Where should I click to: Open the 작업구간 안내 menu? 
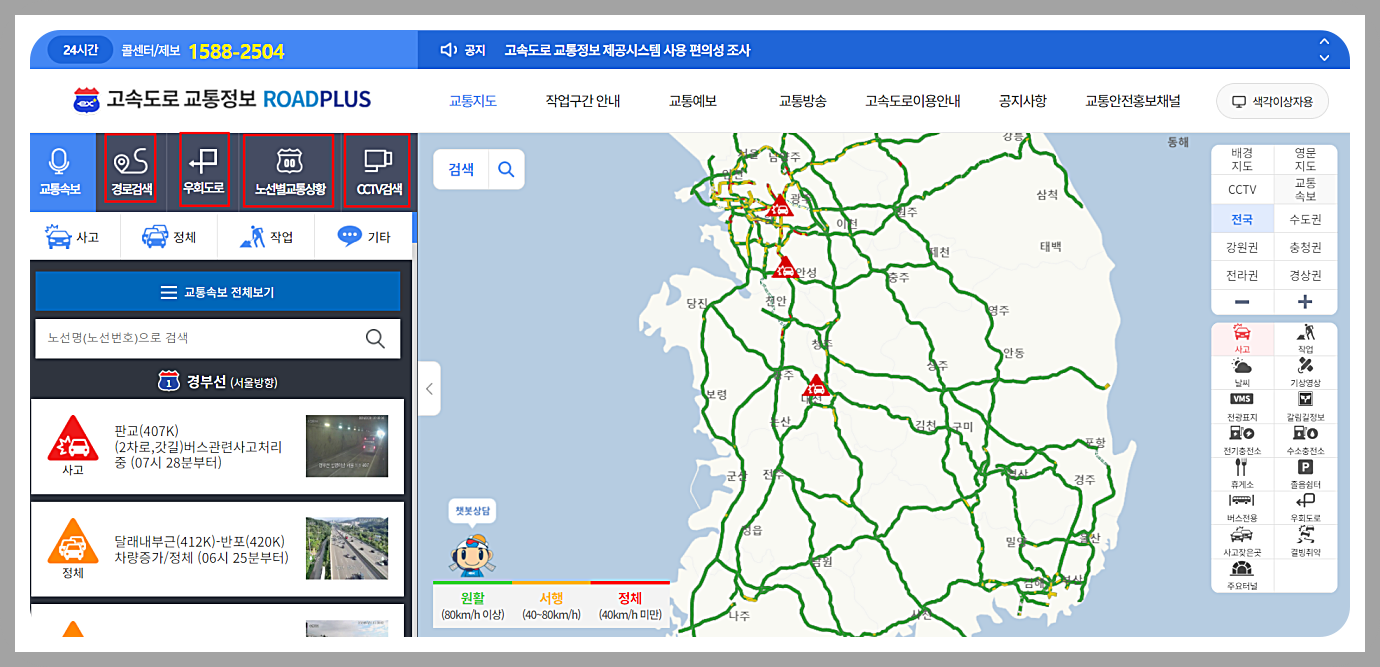point(583,101)
